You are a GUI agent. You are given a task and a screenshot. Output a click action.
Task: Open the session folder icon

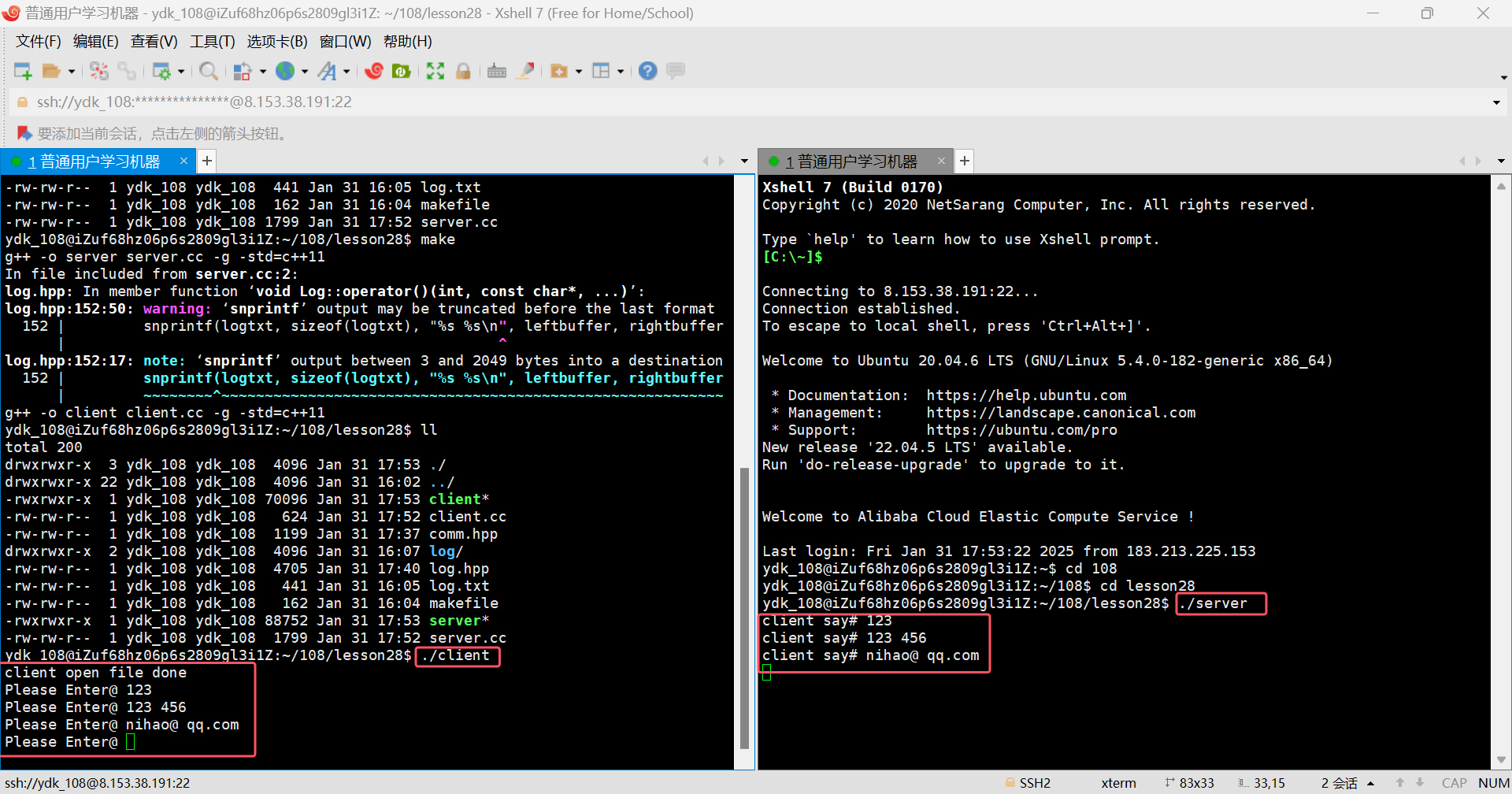click(51, 71)
